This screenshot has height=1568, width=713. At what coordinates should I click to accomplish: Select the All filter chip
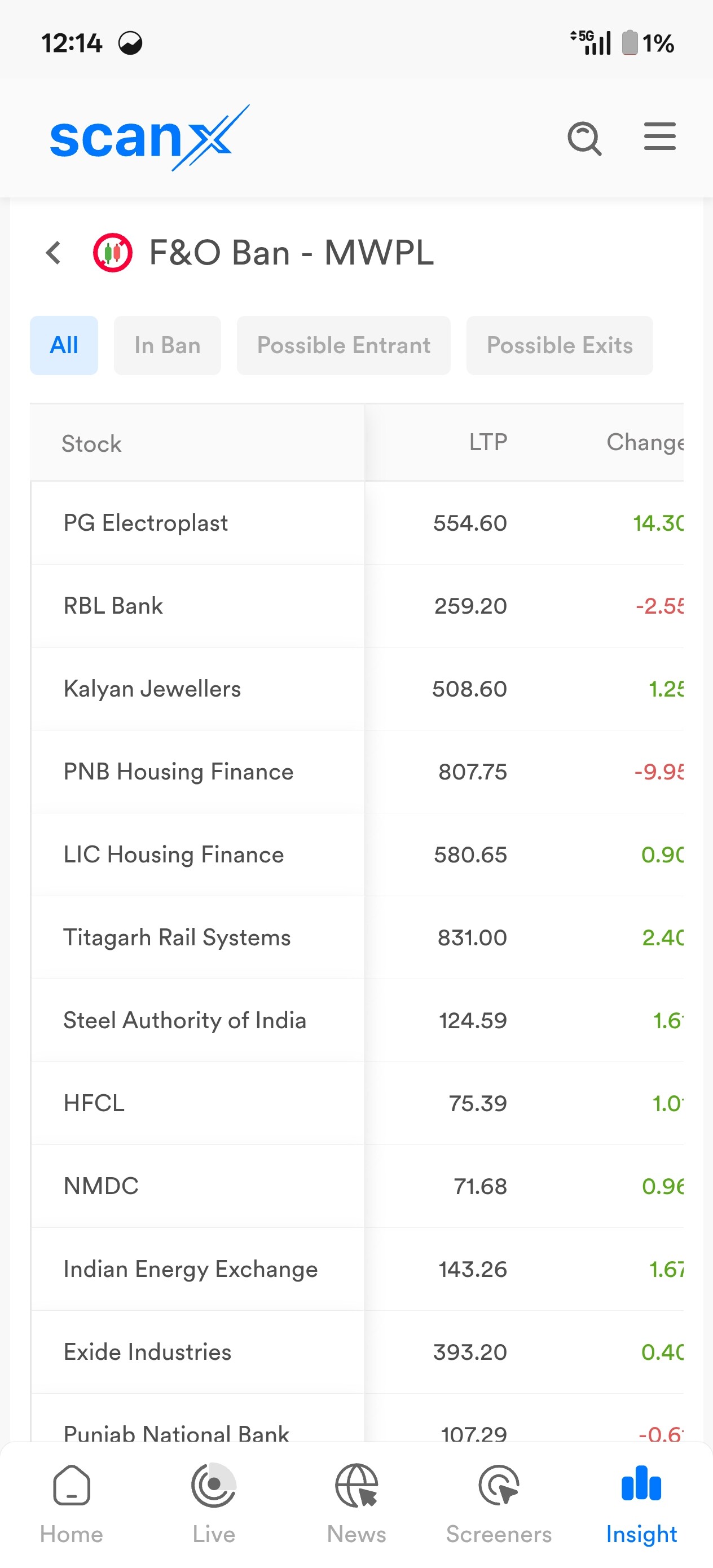click(64, 345)
